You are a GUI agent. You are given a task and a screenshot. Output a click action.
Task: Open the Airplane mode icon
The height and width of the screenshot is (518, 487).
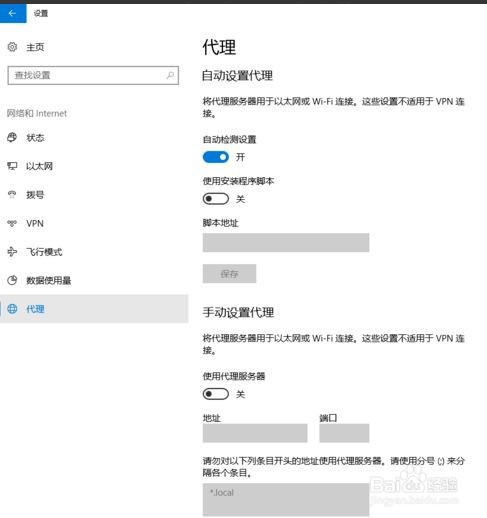[12, 252]
